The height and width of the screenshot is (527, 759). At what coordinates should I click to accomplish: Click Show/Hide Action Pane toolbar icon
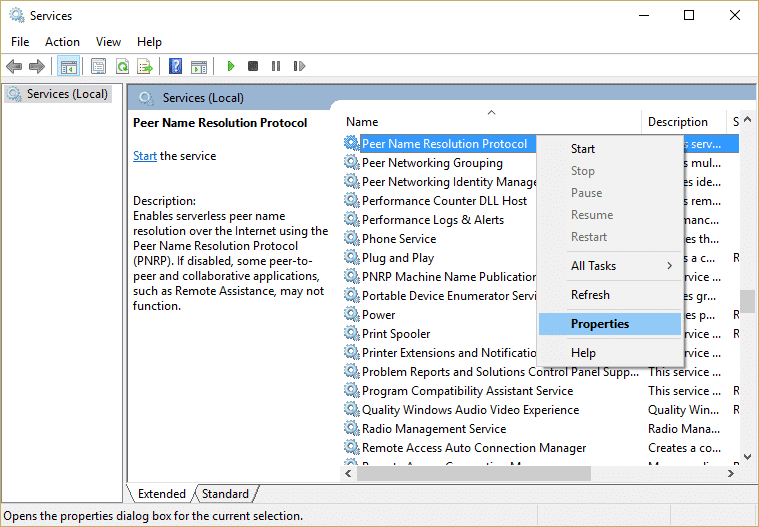click(198, 66)
